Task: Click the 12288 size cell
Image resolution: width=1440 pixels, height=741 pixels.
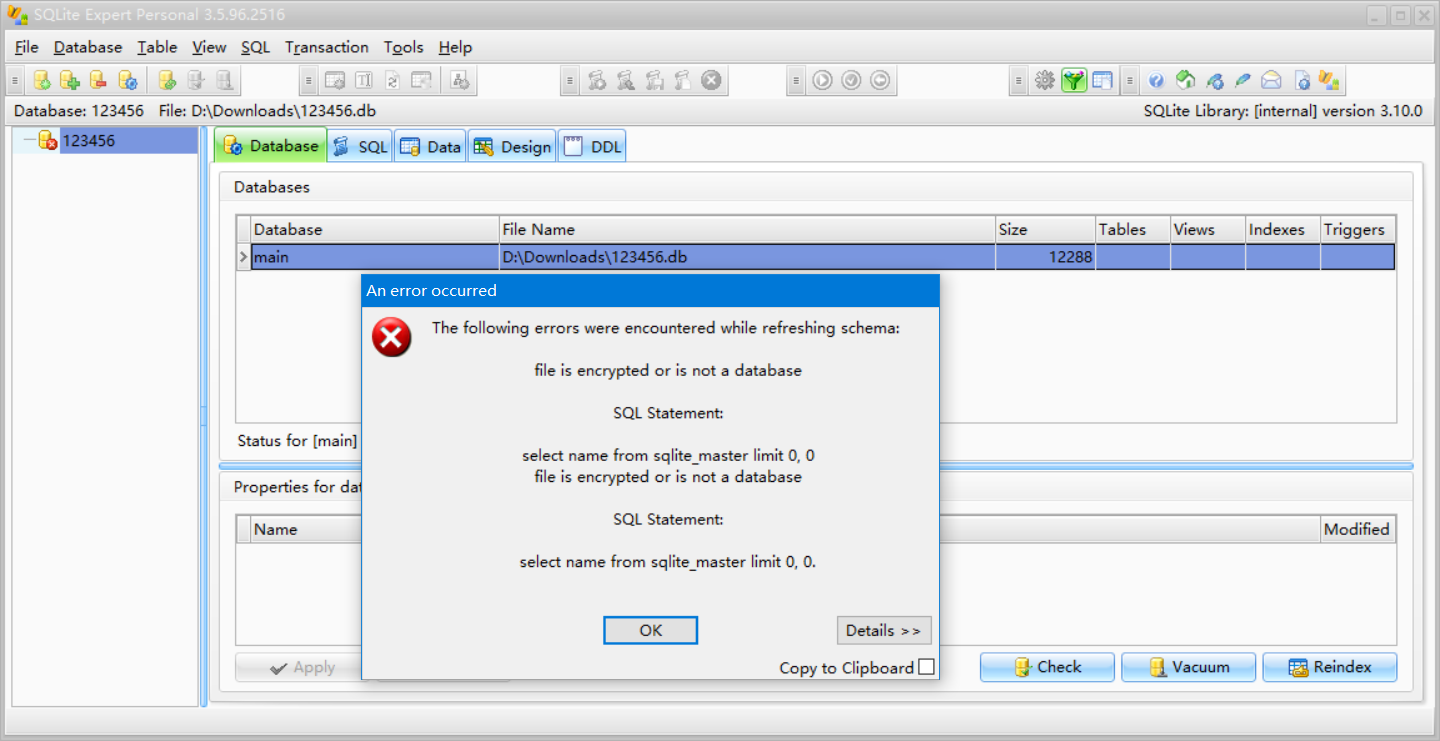Action: (1045, 257)
